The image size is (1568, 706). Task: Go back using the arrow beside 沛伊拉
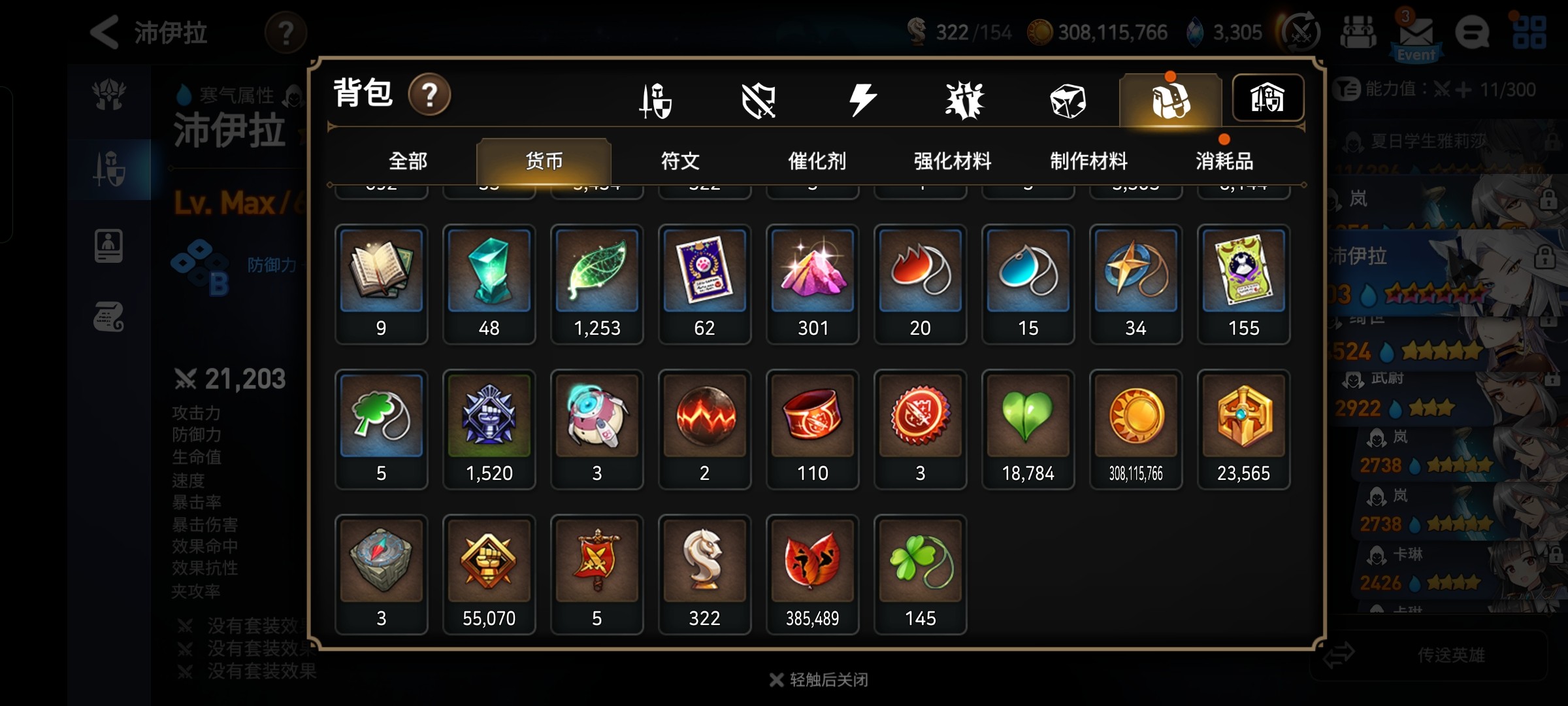[105, 32]
